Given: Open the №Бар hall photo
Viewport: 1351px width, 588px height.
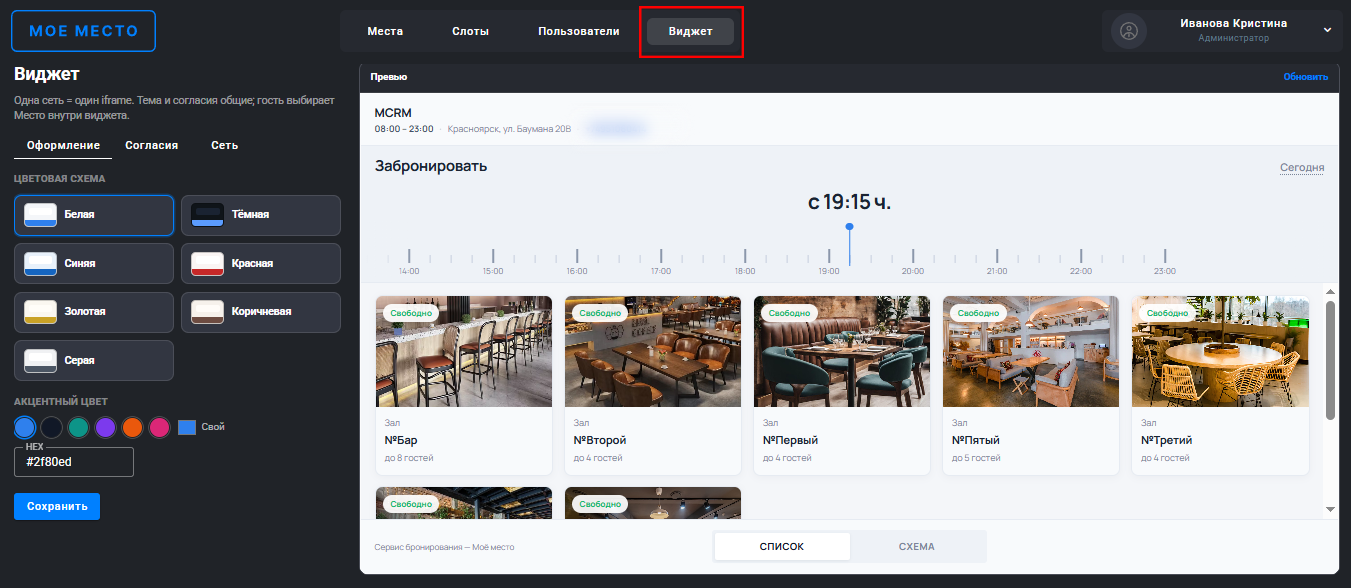Looking at the screenshot, I should click(x=464, y=351).
